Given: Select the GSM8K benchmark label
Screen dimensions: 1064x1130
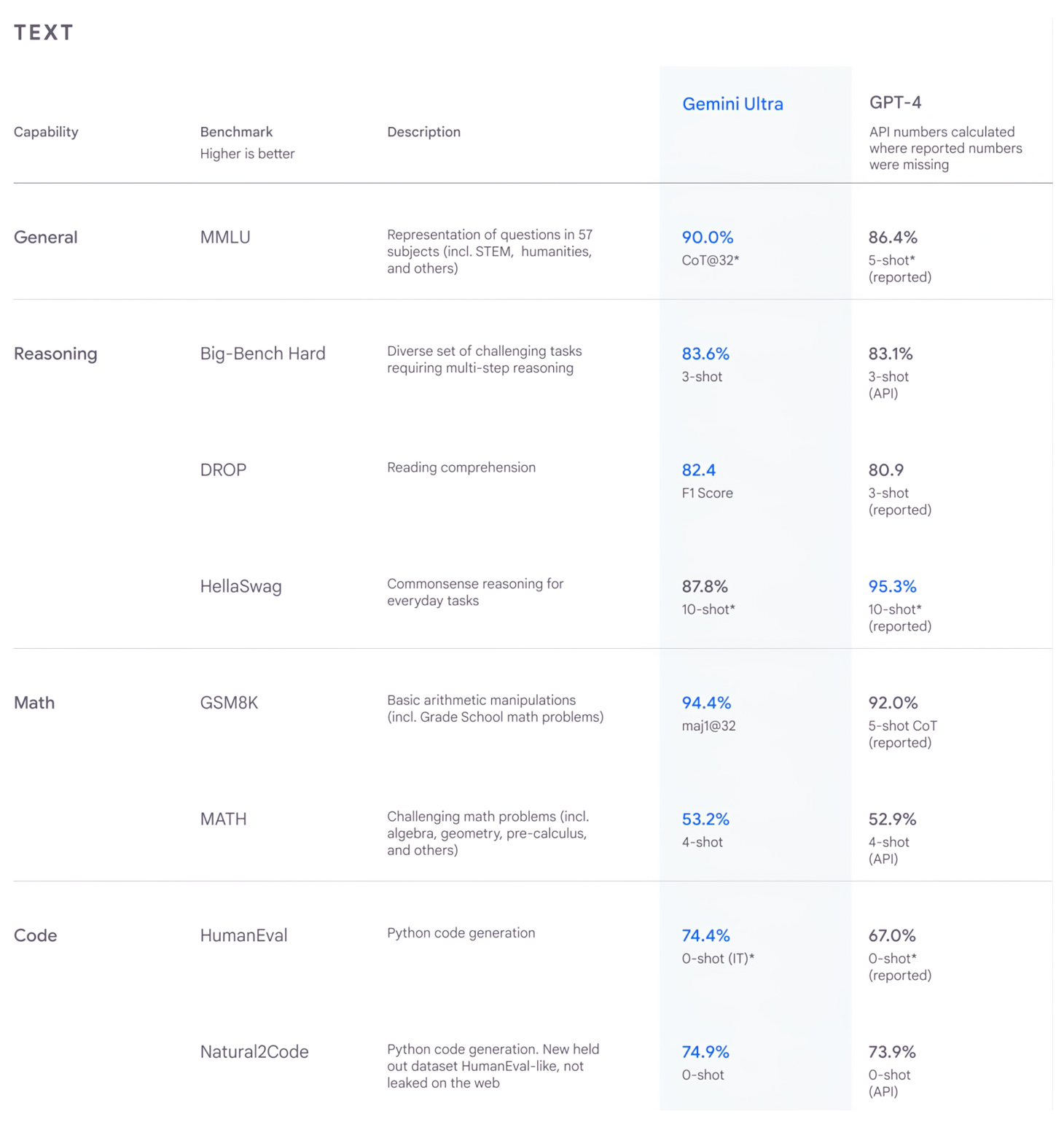Looking at the screenshot, I should (x=229, y=703).
